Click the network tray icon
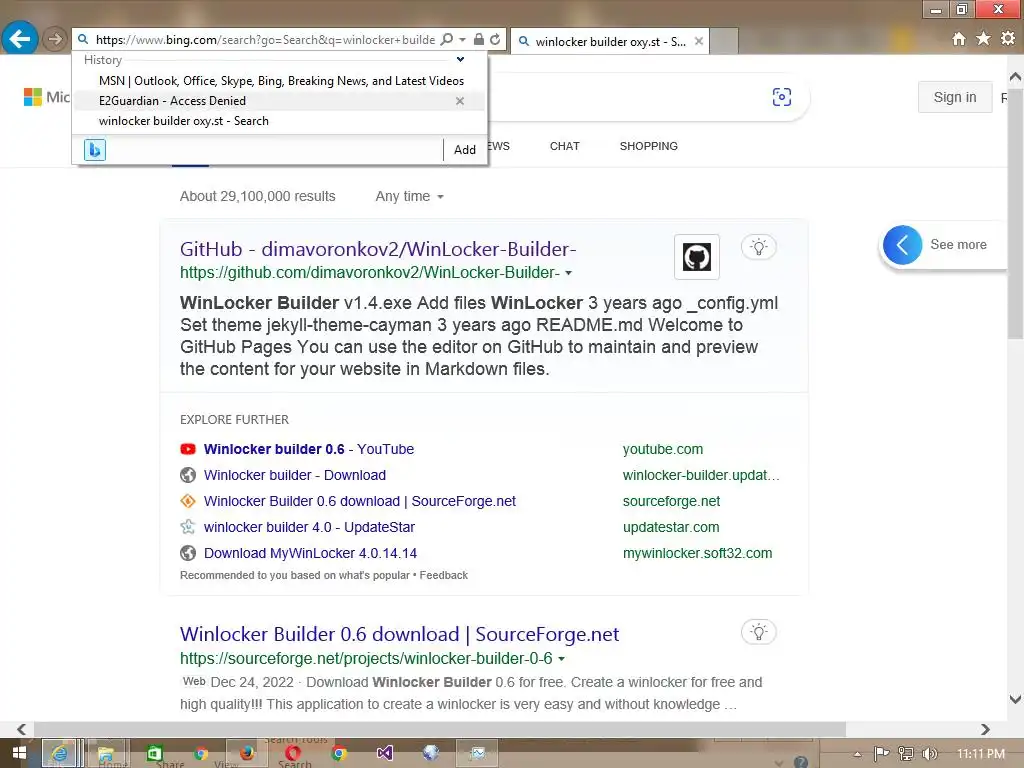The width and height of the screenshot is (1024, 768). coord(906,754)
